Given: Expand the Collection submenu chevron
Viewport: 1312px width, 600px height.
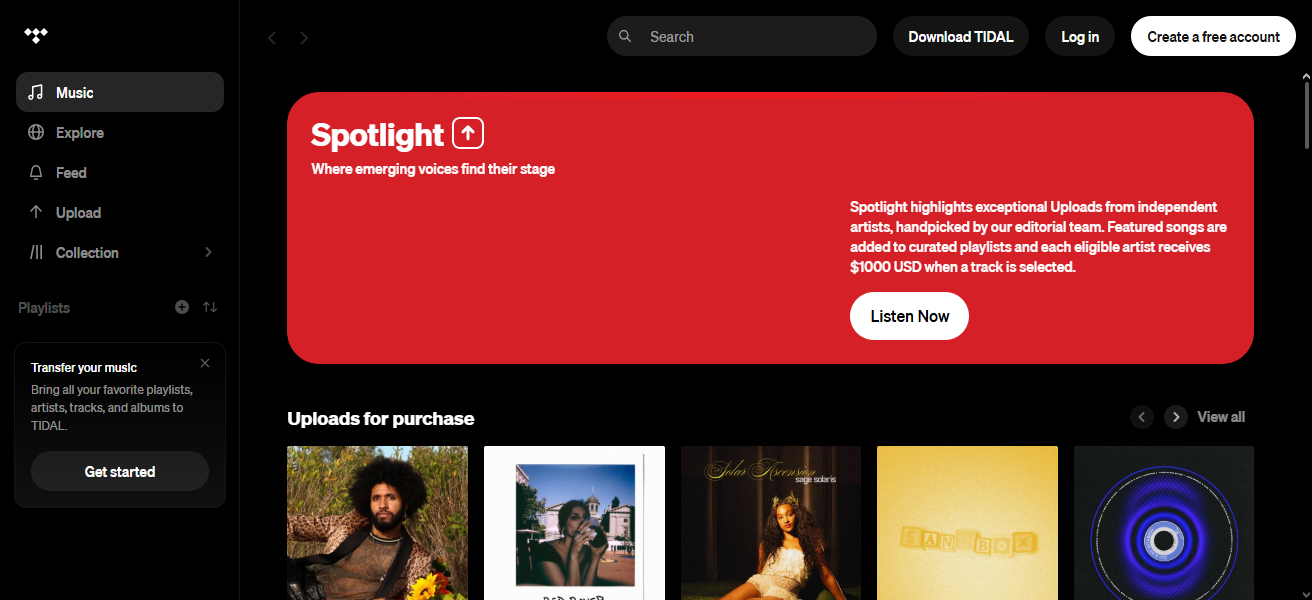Looking at the screenshot, I should (208, 252).
